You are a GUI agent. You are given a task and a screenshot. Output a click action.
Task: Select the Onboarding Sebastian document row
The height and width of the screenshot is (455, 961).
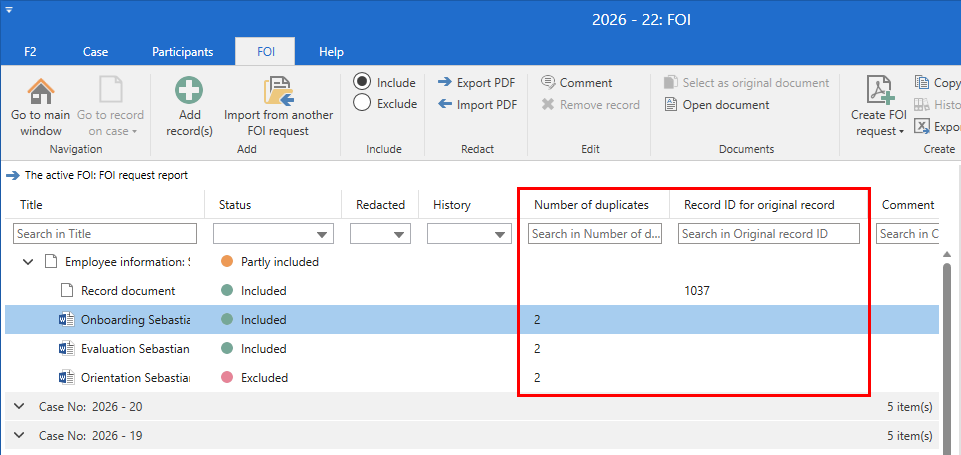(x=472, y=319)
